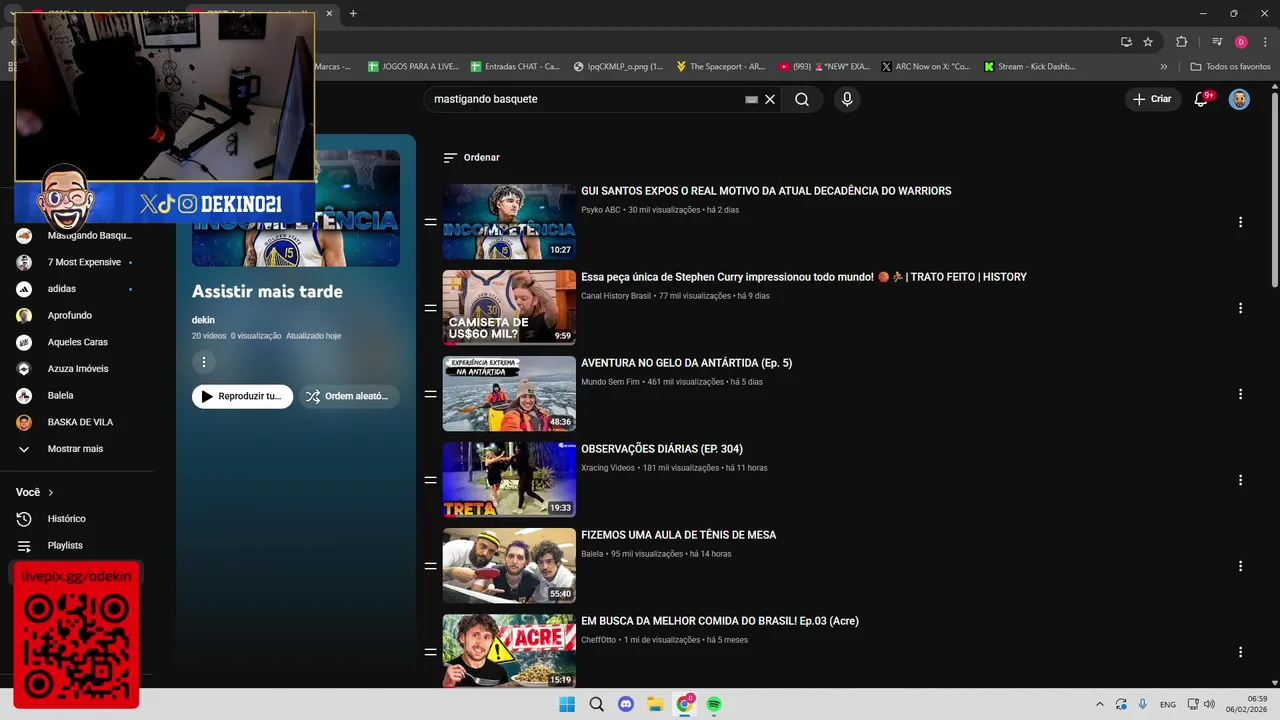Click the Criar button

[x=1151, y=99]
